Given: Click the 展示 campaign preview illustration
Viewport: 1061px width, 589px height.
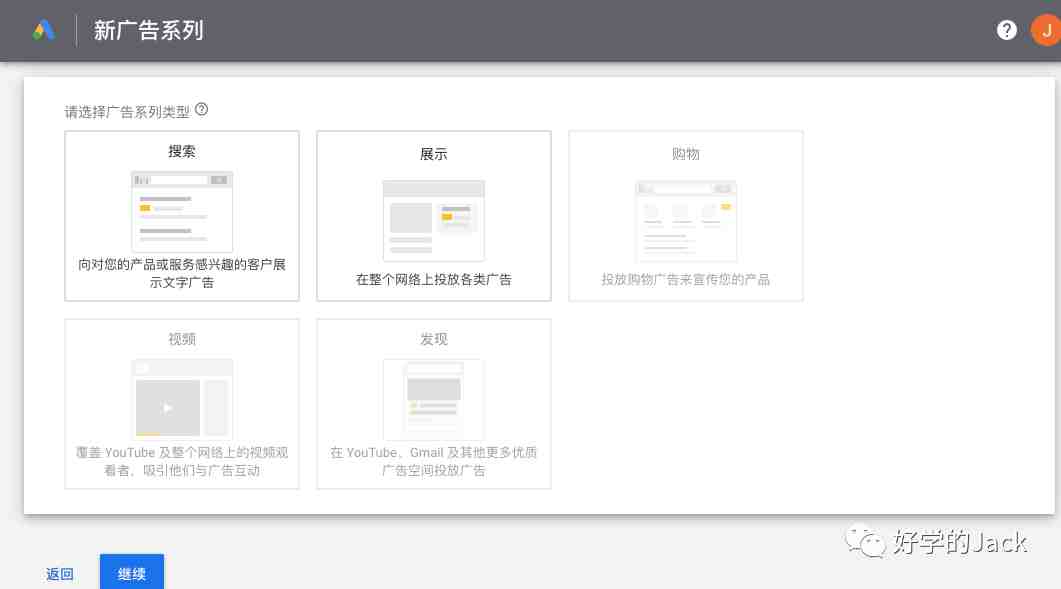Looking at the screenshot, I should (x=433, y=218).
